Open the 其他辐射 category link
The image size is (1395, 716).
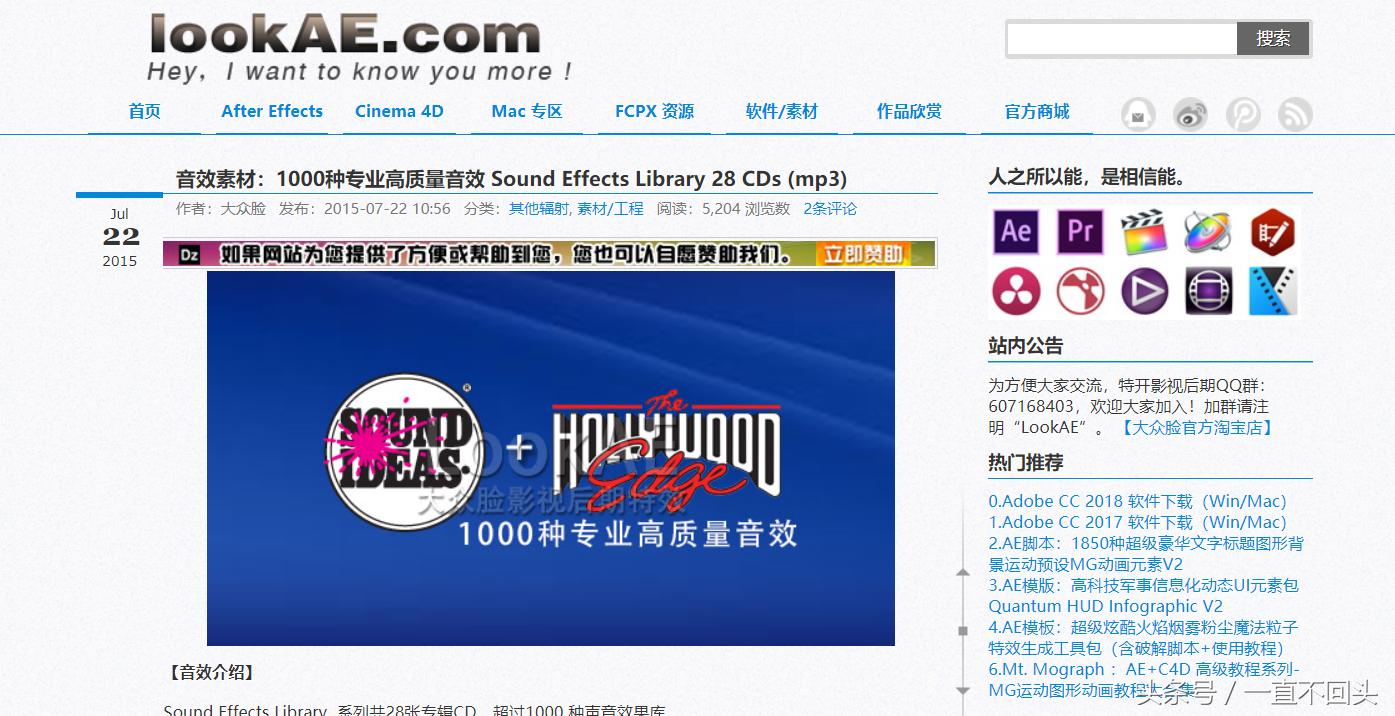(x=538, y=209)
